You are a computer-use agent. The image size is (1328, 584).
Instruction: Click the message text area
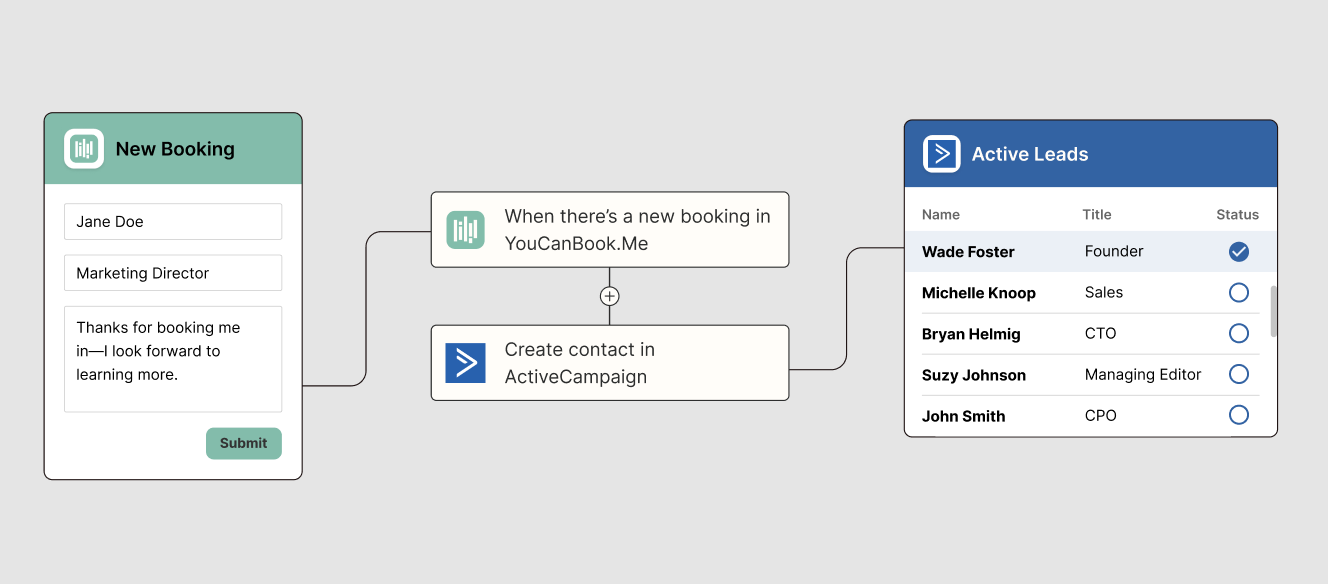173,359
